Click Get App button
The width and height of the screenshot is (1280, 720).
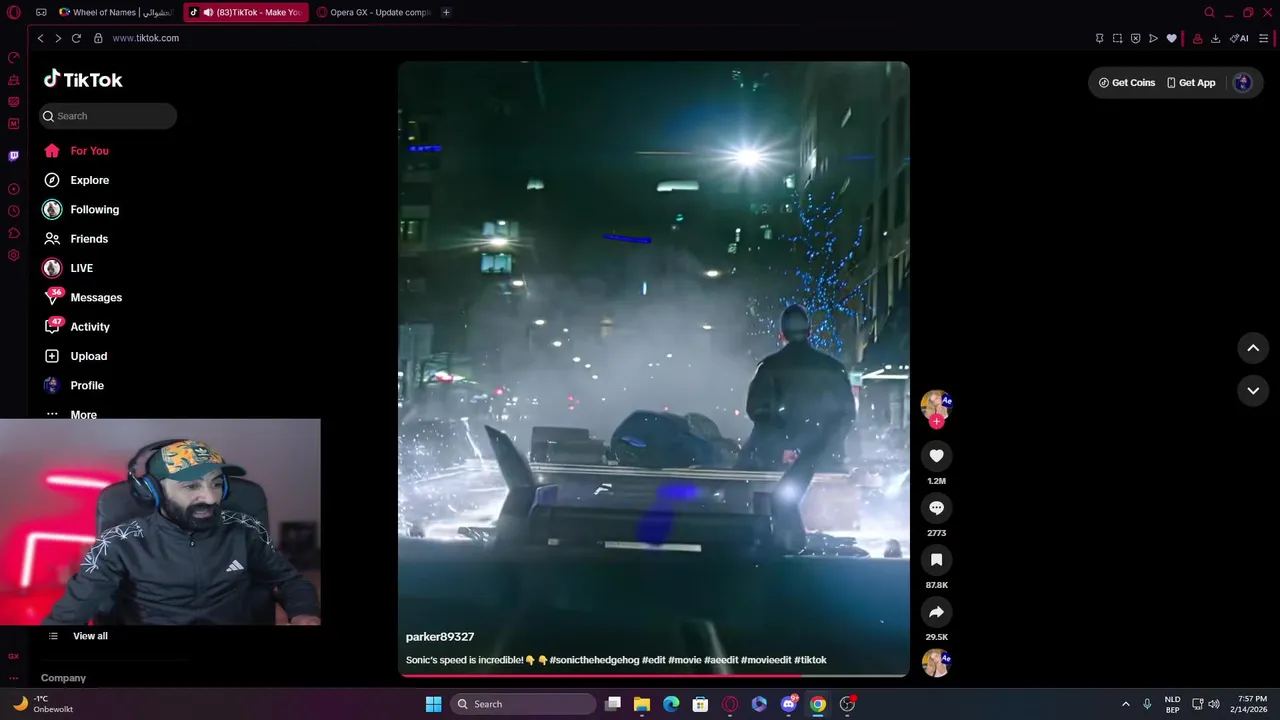pyautogui.click(x=1191, y=83)
